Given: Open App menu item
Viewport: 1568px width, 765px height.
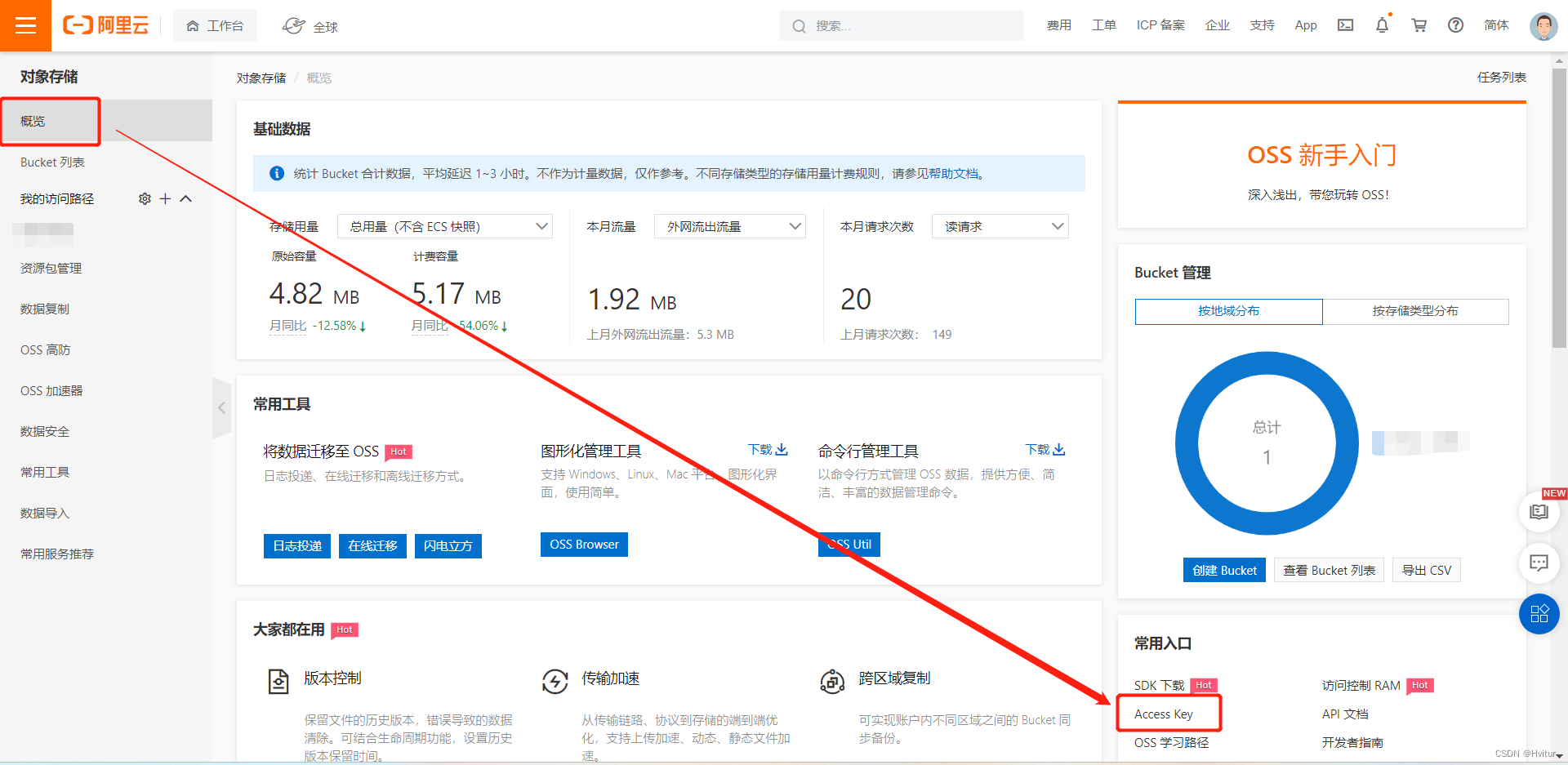Looking at the screenshot, I should tap(1306, 25).
